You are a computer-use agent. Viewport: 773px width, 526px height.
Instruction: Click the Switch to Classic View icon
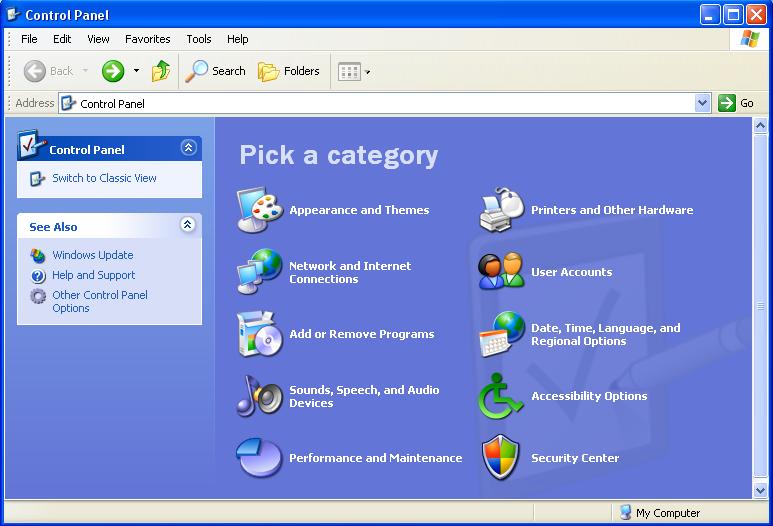click(x=37, y=178)
